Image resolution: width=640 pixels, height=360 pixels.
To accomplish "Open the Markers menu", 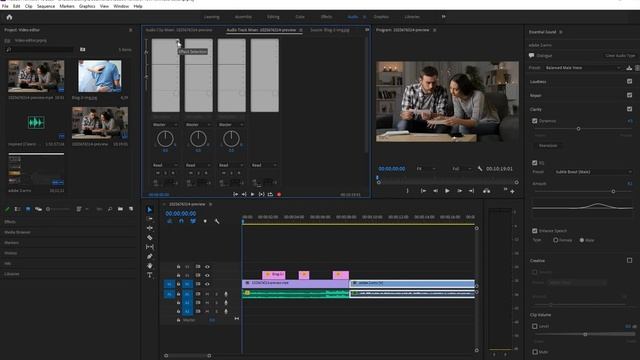I will coord(67,6).
